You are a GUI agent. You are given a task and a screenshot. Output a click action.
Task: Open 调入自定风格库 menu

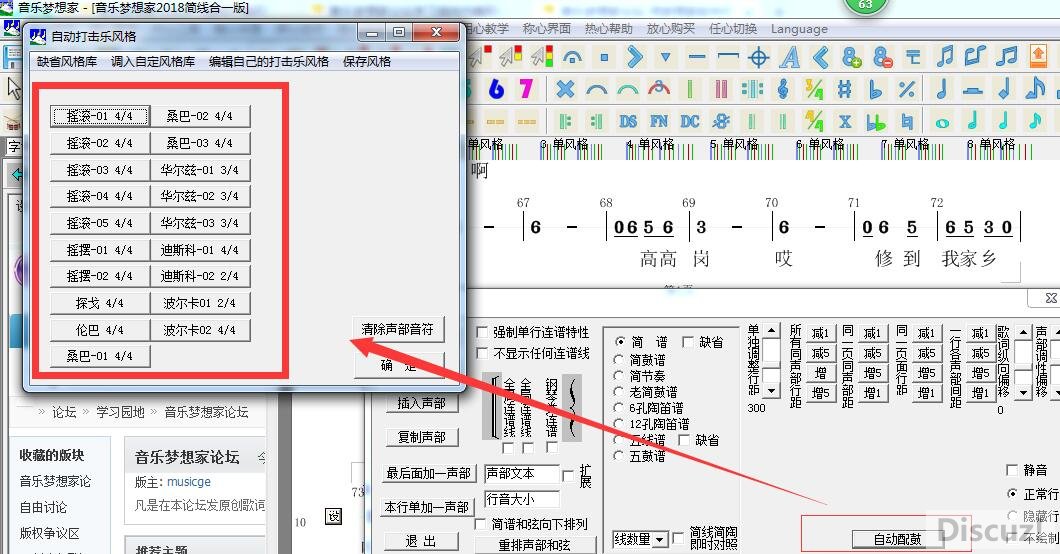point(153,61)
